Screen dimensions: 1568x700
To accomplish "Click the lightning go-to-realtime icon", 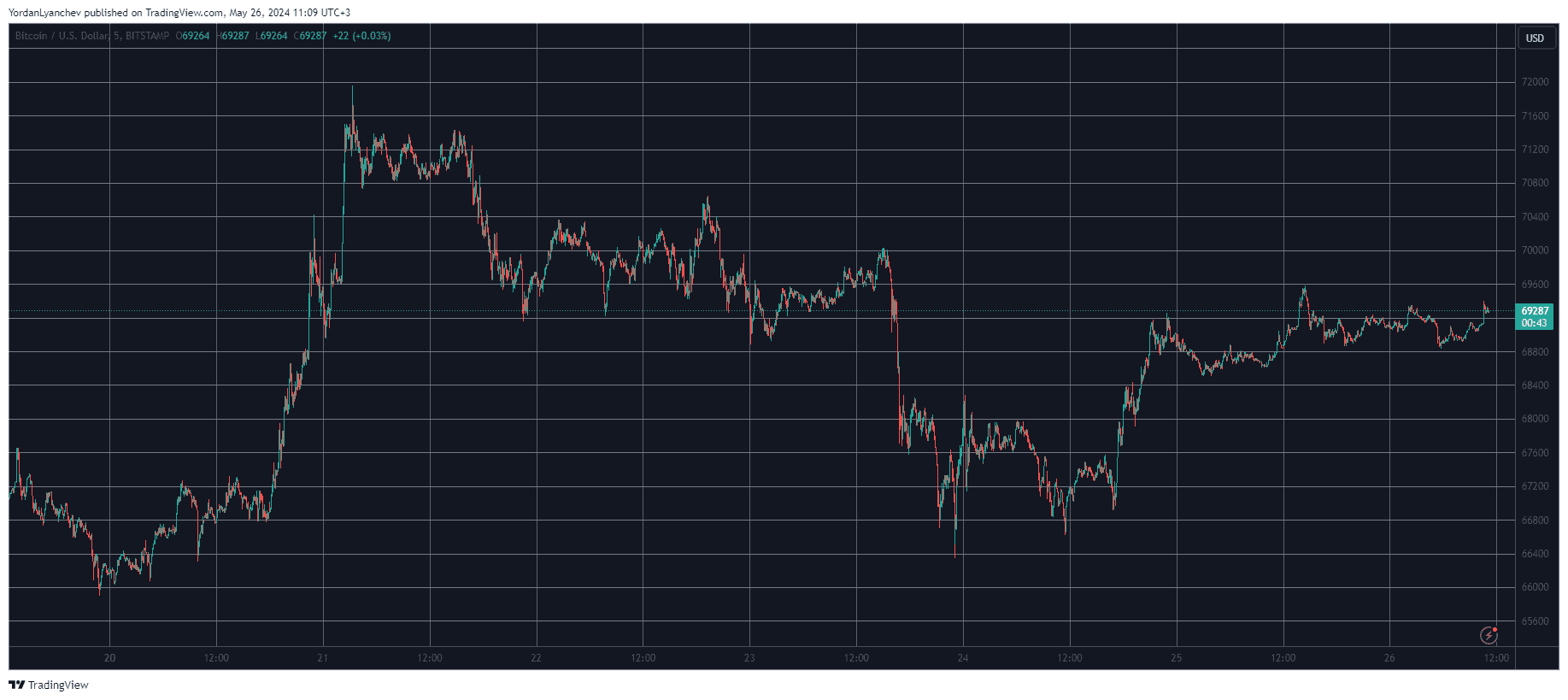I will (1489, 635).
